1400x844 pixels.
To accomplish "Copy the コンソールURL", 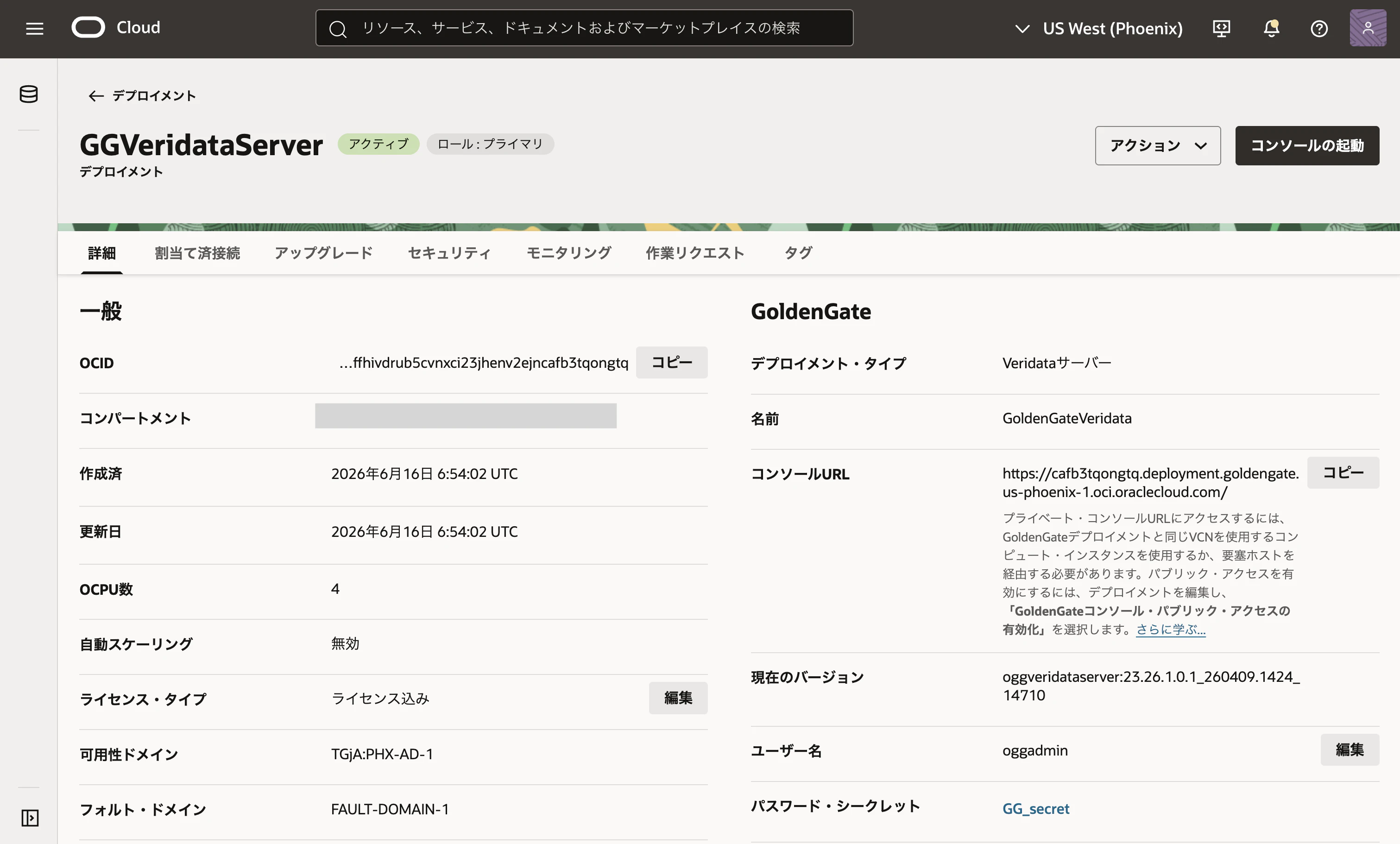I will point(1343,472).
